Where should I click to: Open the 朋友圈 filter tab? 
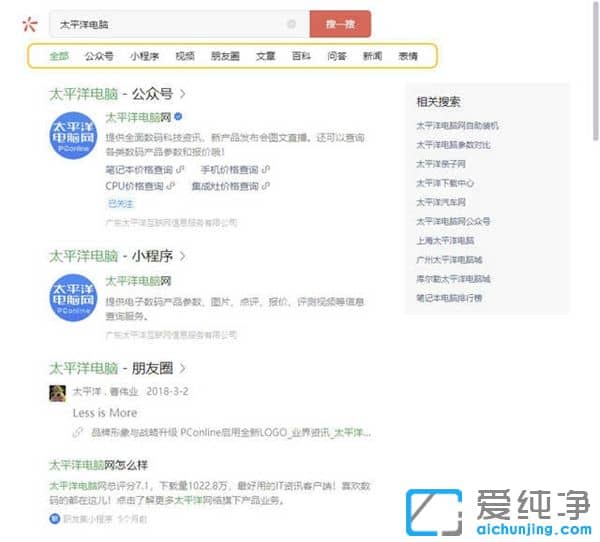pos(225,57)
